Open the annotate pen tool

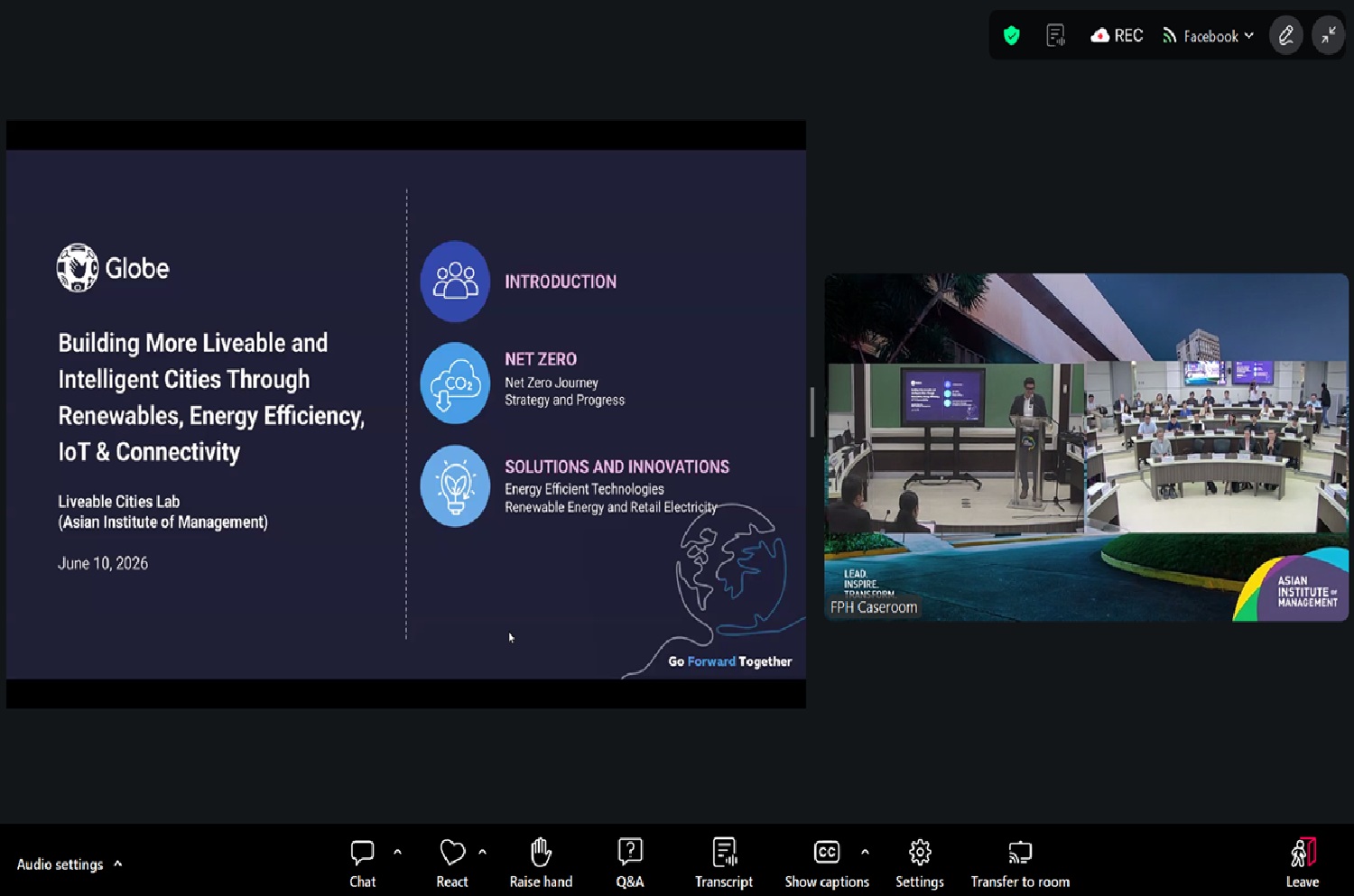[1286, 35]
